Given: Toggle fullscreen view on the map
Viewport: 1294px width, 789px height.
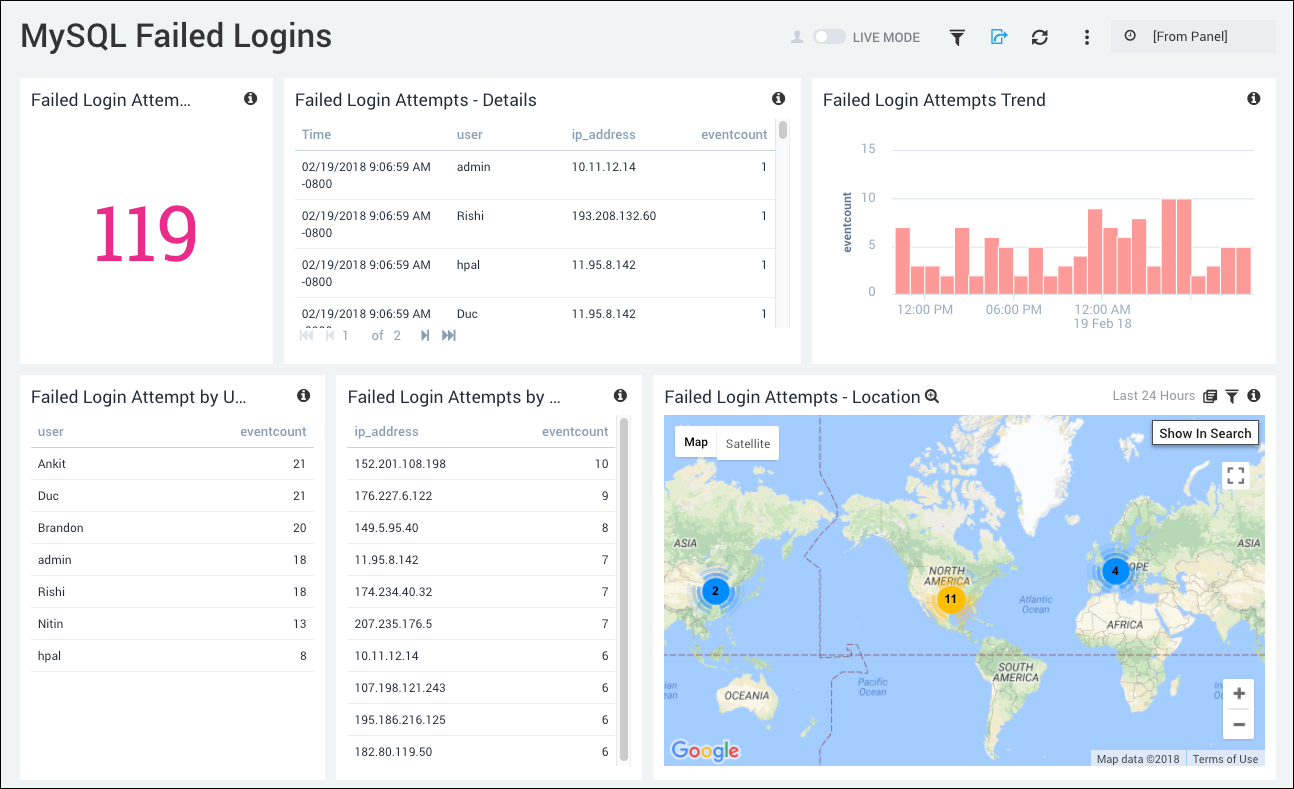Looking at the screenshot, I should (x=1236, y=476).
